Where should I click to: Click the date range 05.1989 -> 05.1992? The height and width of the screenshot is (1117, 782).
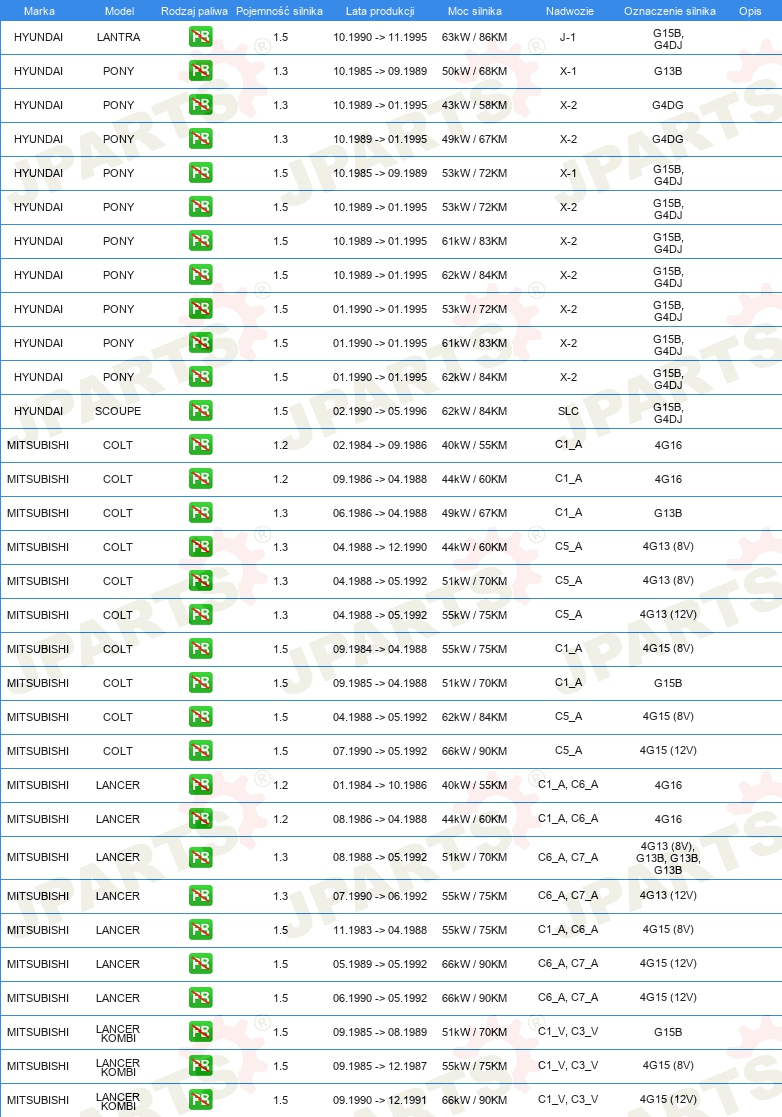(x=380, y=964)
